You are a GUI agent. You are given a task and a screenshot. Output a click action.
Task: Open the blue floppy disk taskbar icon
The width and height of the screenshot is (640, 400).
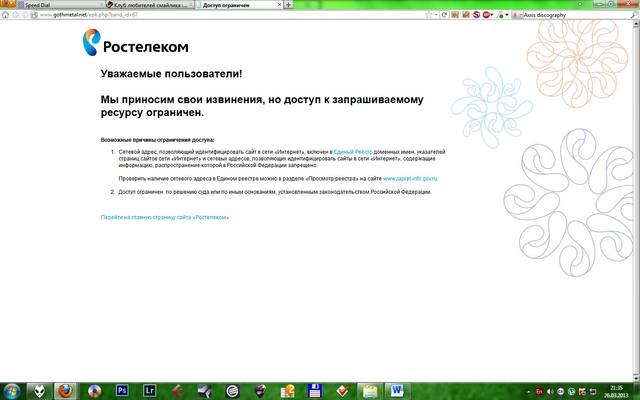[x=315, y=391]
